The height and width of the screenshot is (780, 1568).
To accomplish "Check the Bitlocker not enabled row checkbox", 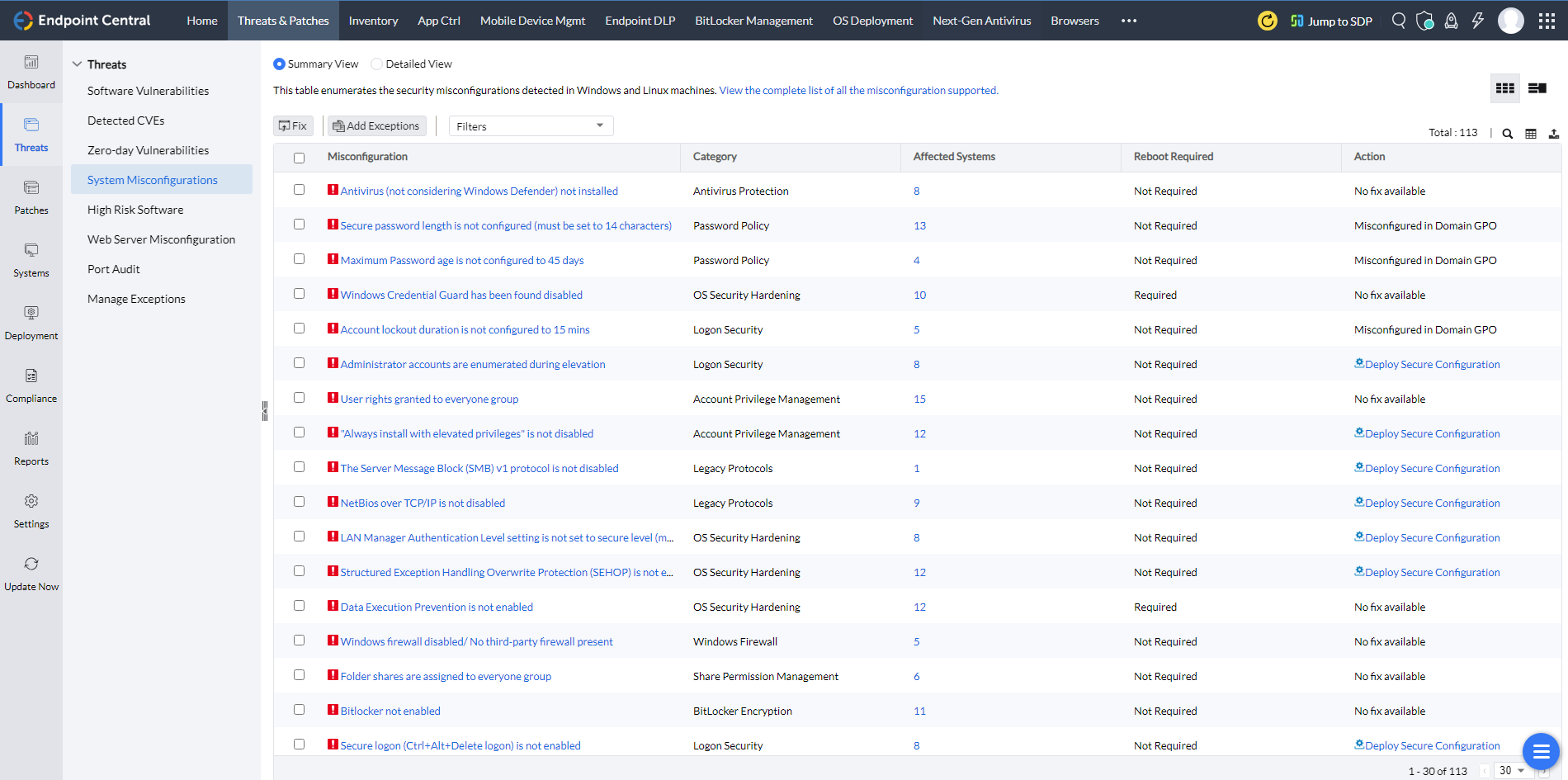I will tap(299, 710).
